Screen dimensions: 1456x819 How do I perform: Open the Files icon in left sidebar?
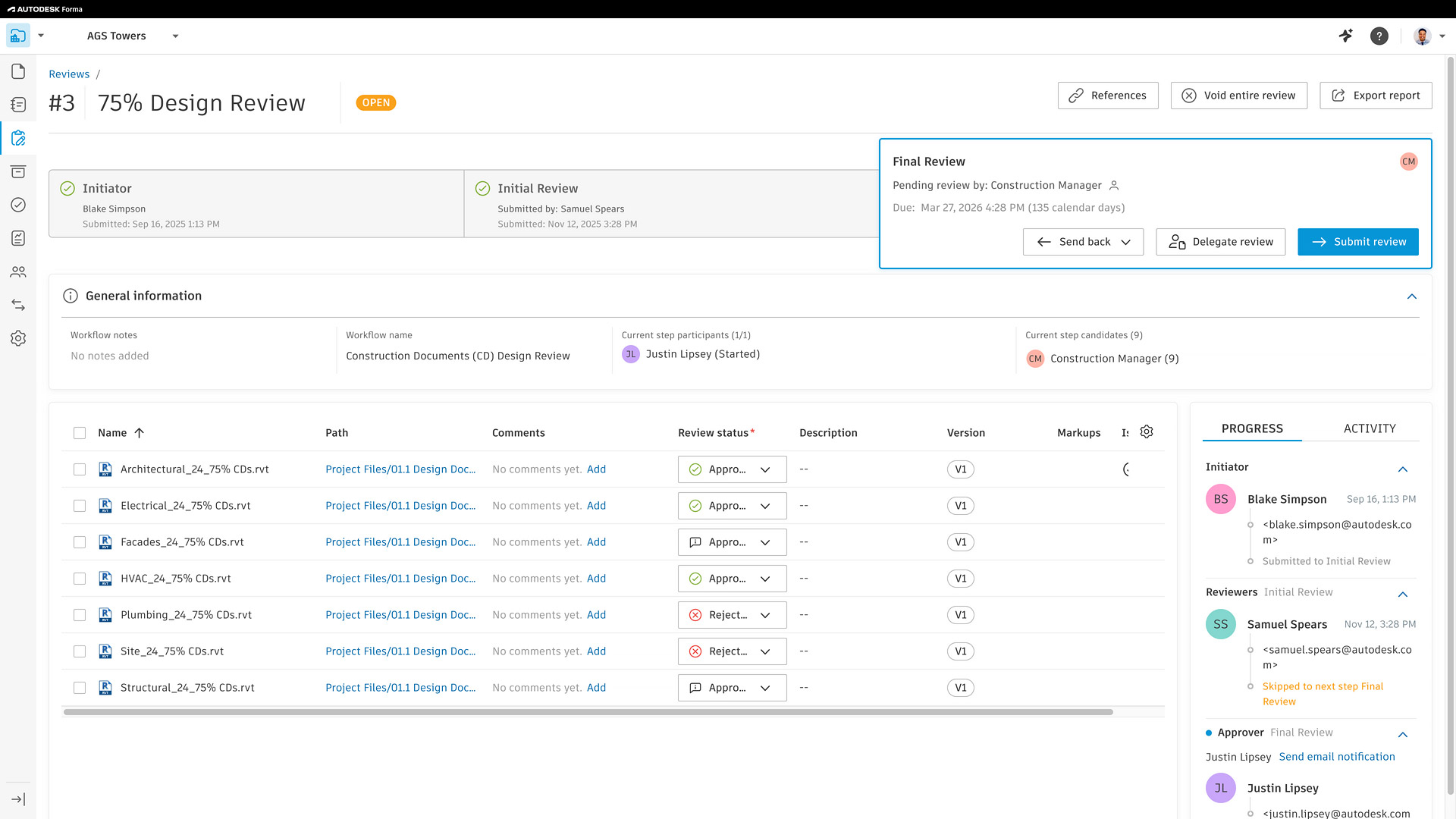pyautogui.click(x=18, y=71)
